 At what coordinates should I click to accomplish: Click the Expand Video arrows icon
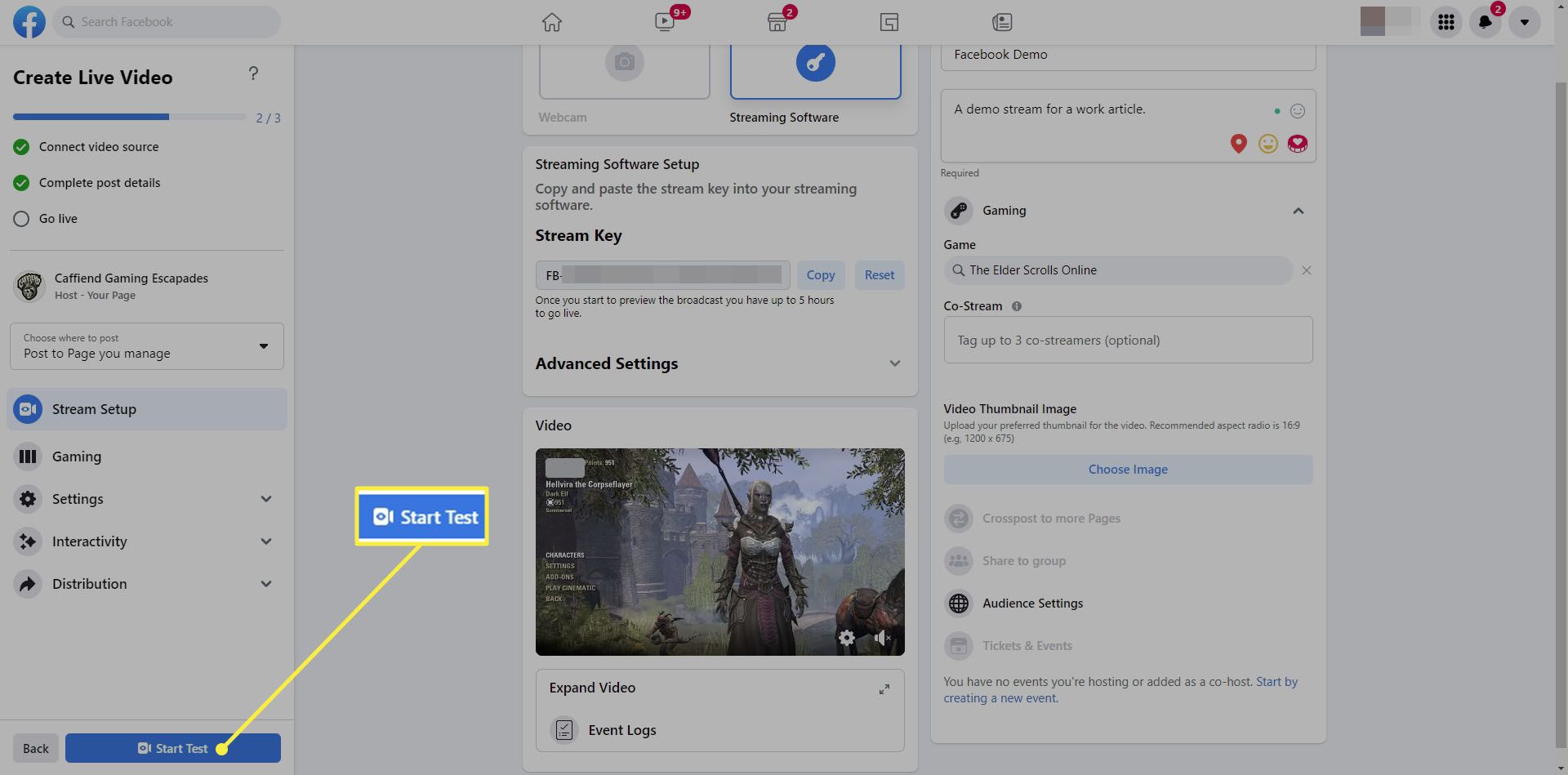(x=884, y=689)
